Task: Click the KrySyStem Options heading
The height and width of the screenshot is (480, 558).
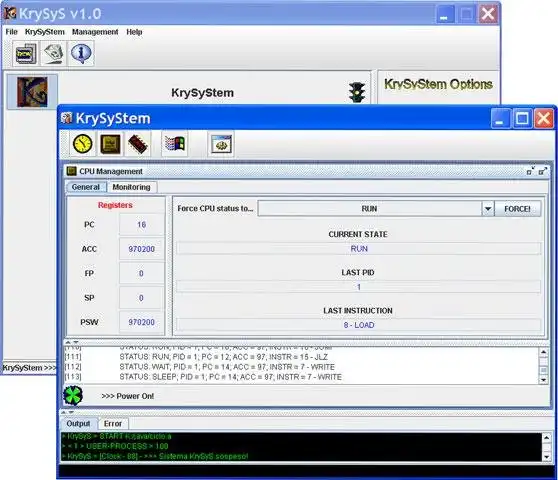Action: 438,84
